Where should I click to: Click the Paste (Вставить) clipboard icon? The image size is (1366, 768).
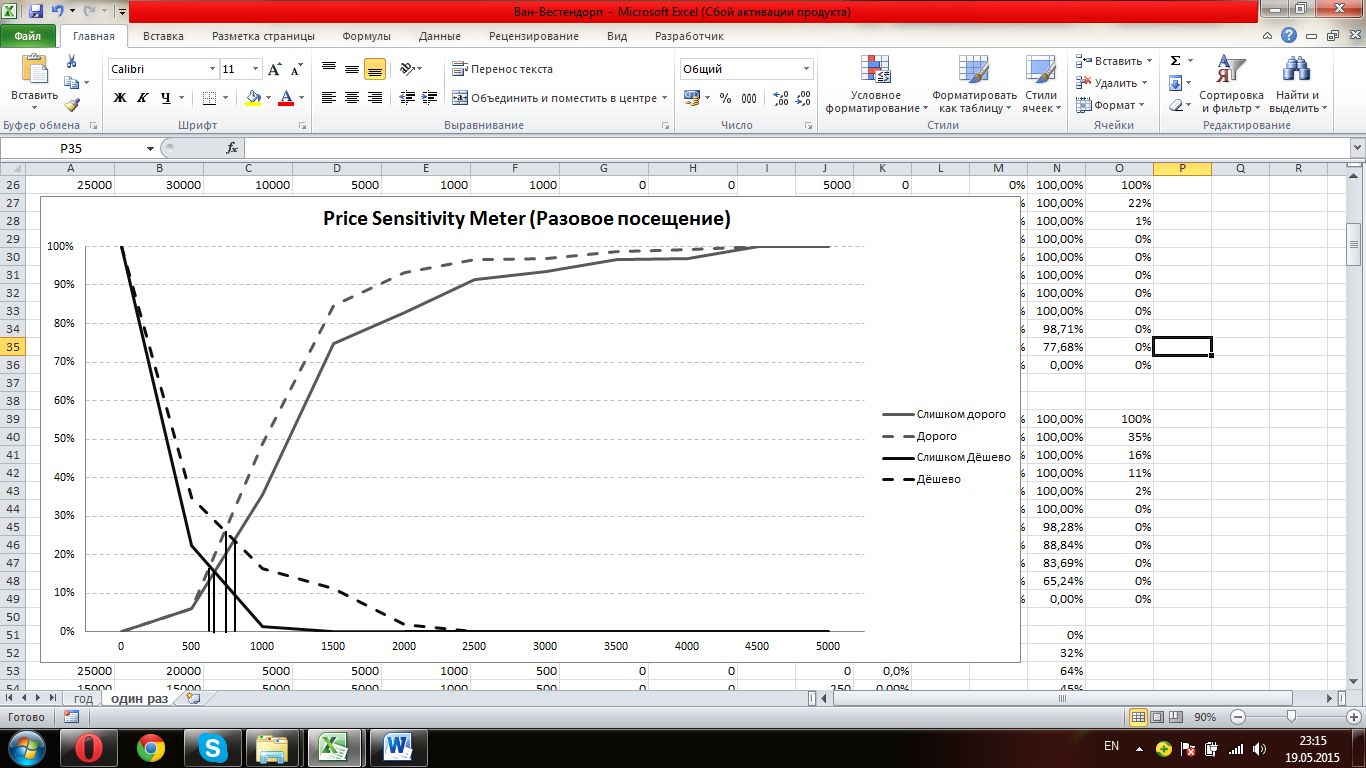pyautogui.click(x=34, y=70)
